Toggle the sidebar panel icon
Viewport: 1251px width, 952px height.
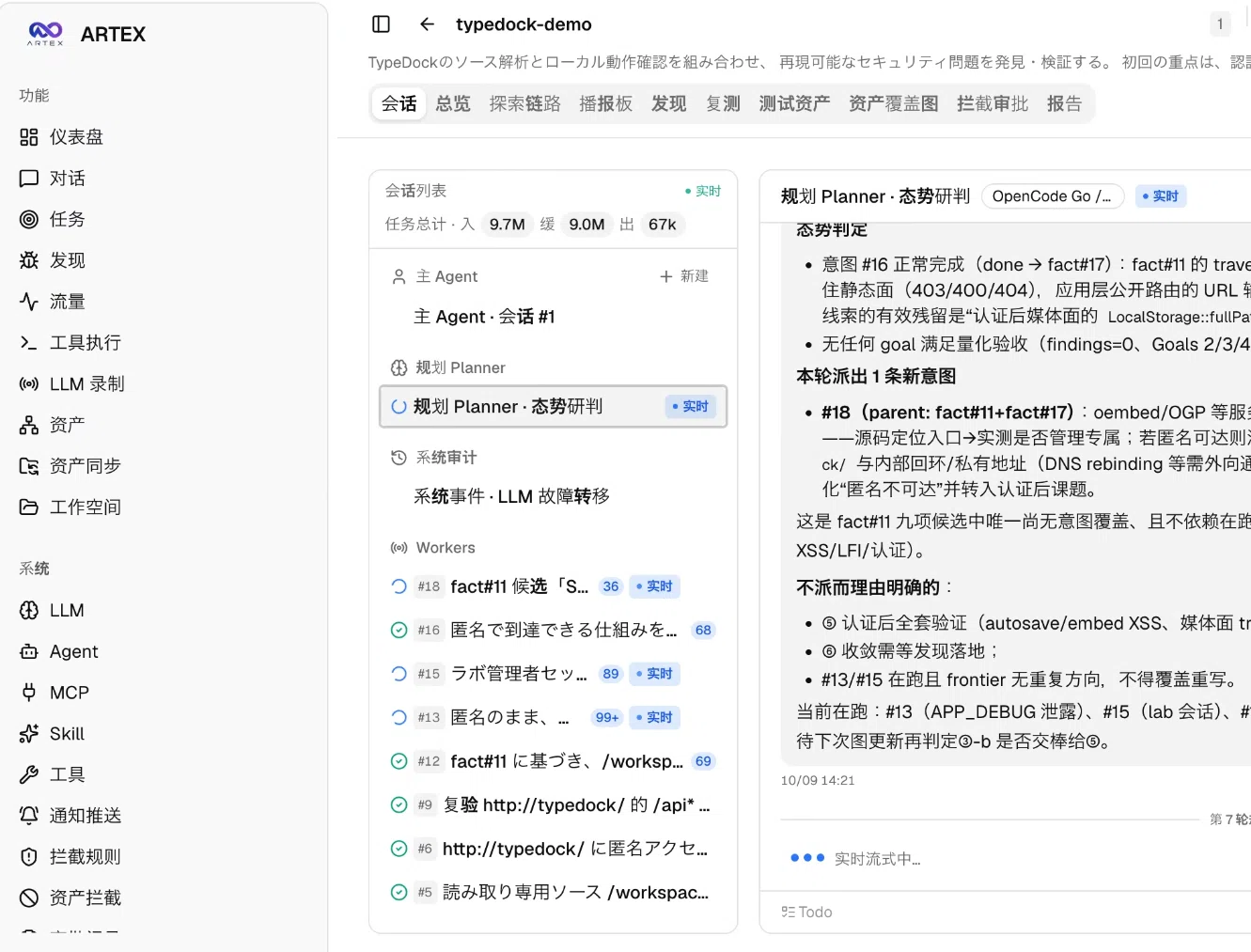pos(381,24)
